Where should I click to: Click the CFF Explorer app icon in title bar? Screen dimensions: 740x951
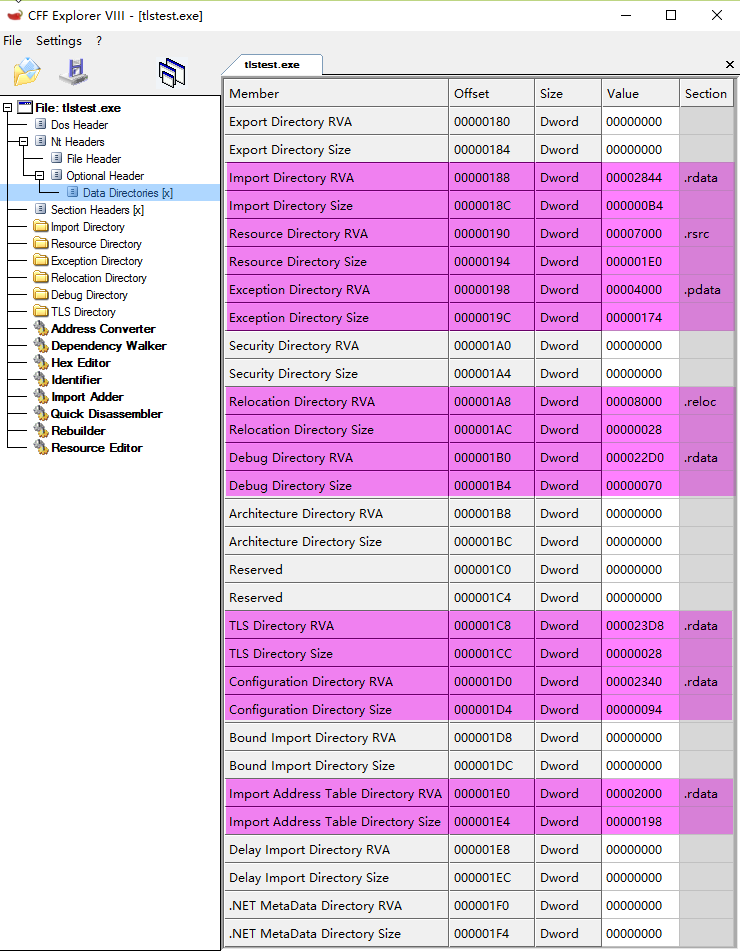(x=15, y=15)
